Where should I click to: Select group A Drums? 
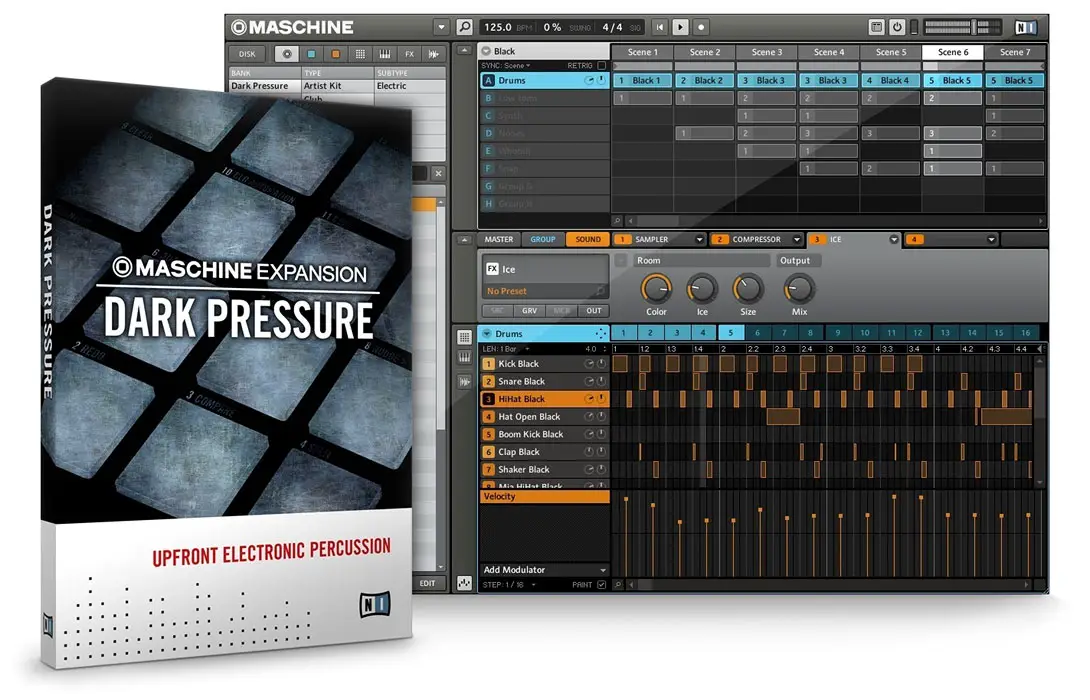click(544, 81)
